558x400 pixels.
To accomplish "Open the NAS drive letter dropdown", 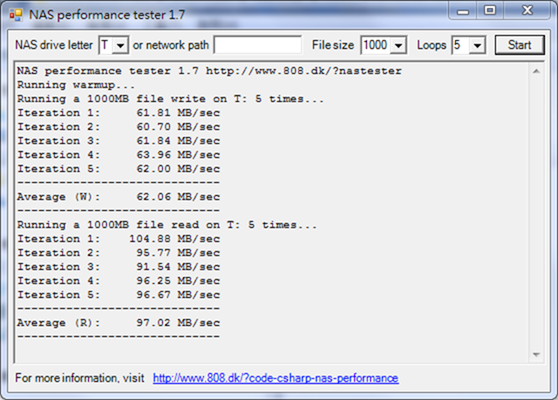I will [121, 46].
